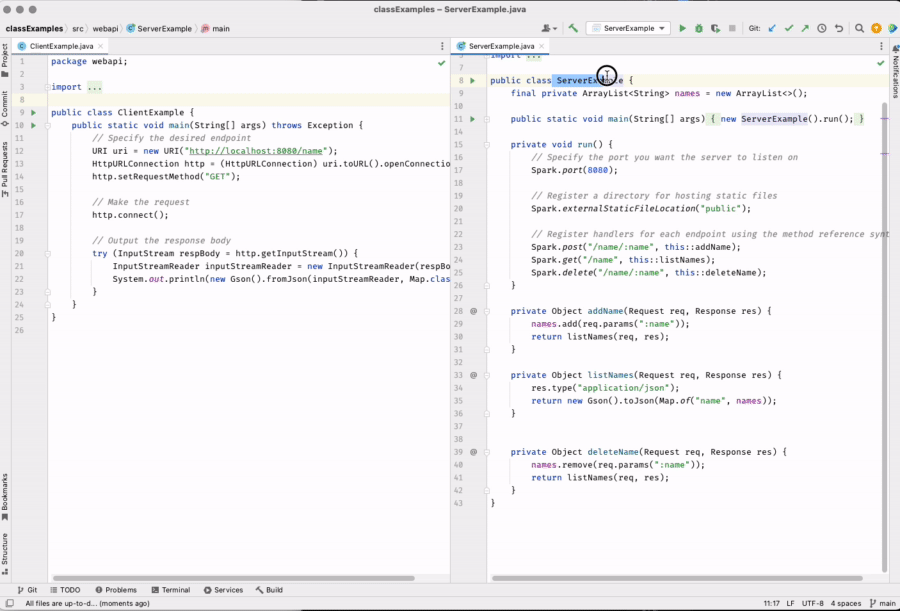Open the TODO panel

[x=67, y=589]
